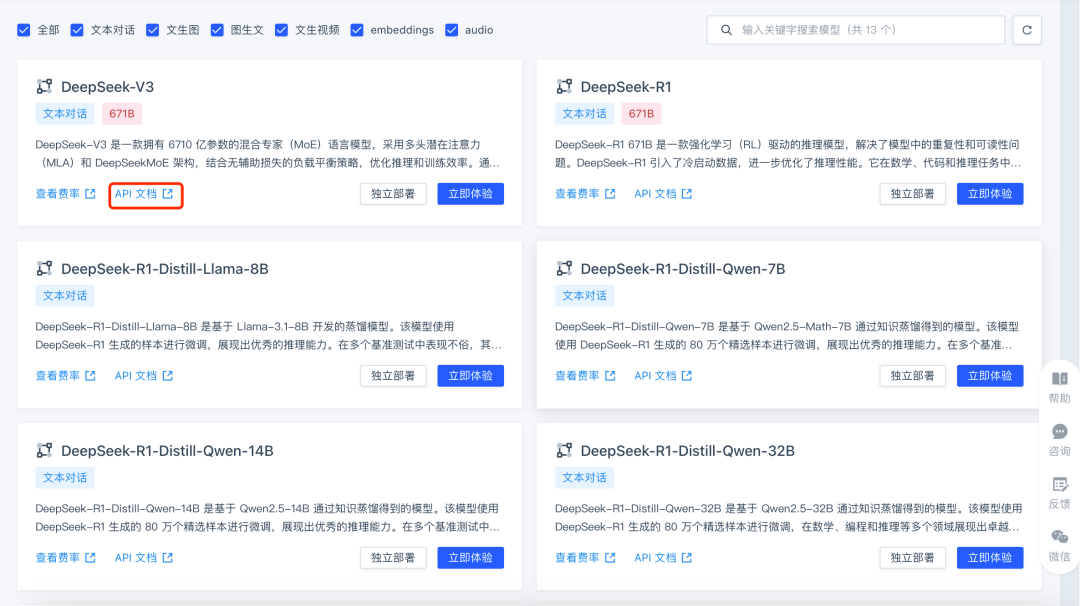Click 立即体验 for Distill-Llama-8B
The width and height of the screenshot is (1080, 606).
(470, 376)
